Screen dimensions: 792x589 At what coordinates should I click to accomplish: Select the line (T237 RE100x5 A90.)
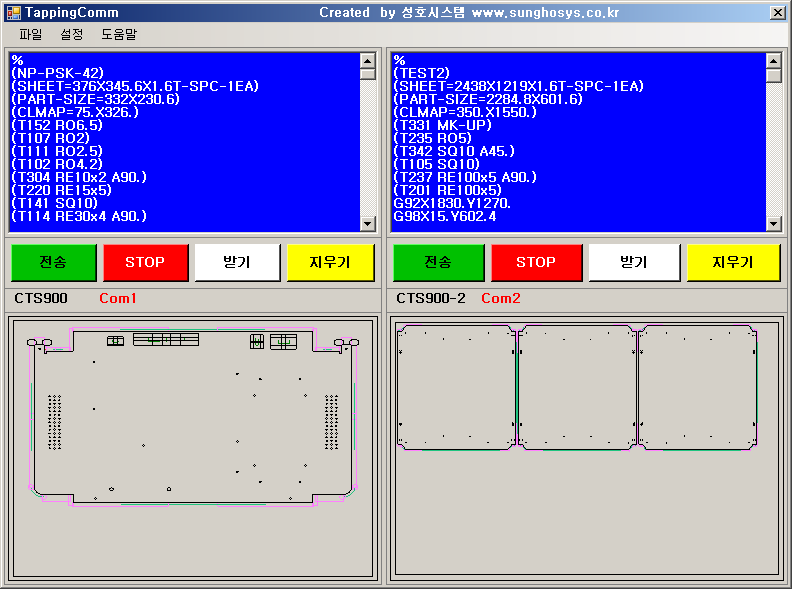(x=465, y=177)
